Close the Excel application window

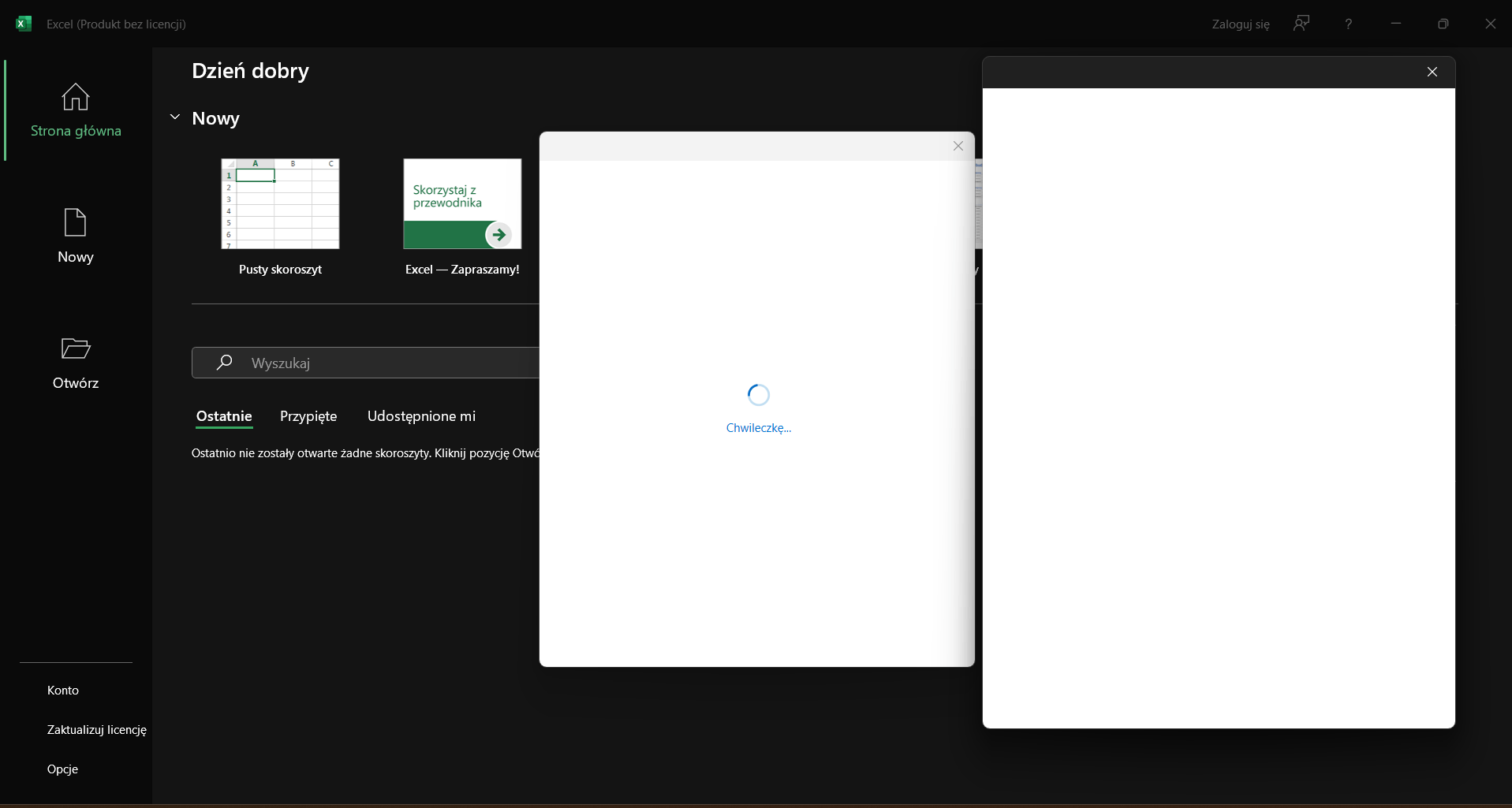tap(1491, 24)
